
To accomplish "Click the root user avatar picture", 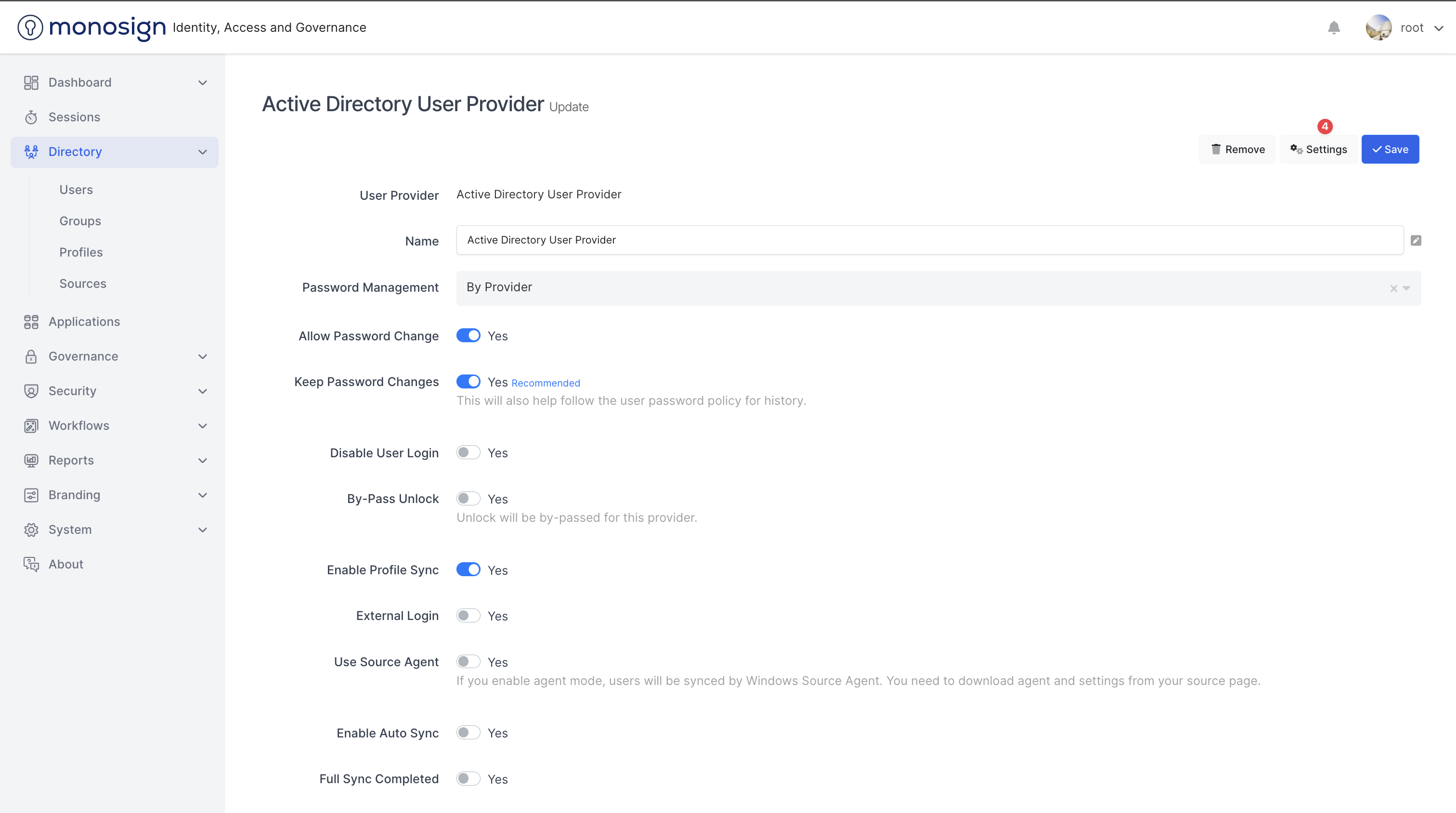I will 1378,28.
